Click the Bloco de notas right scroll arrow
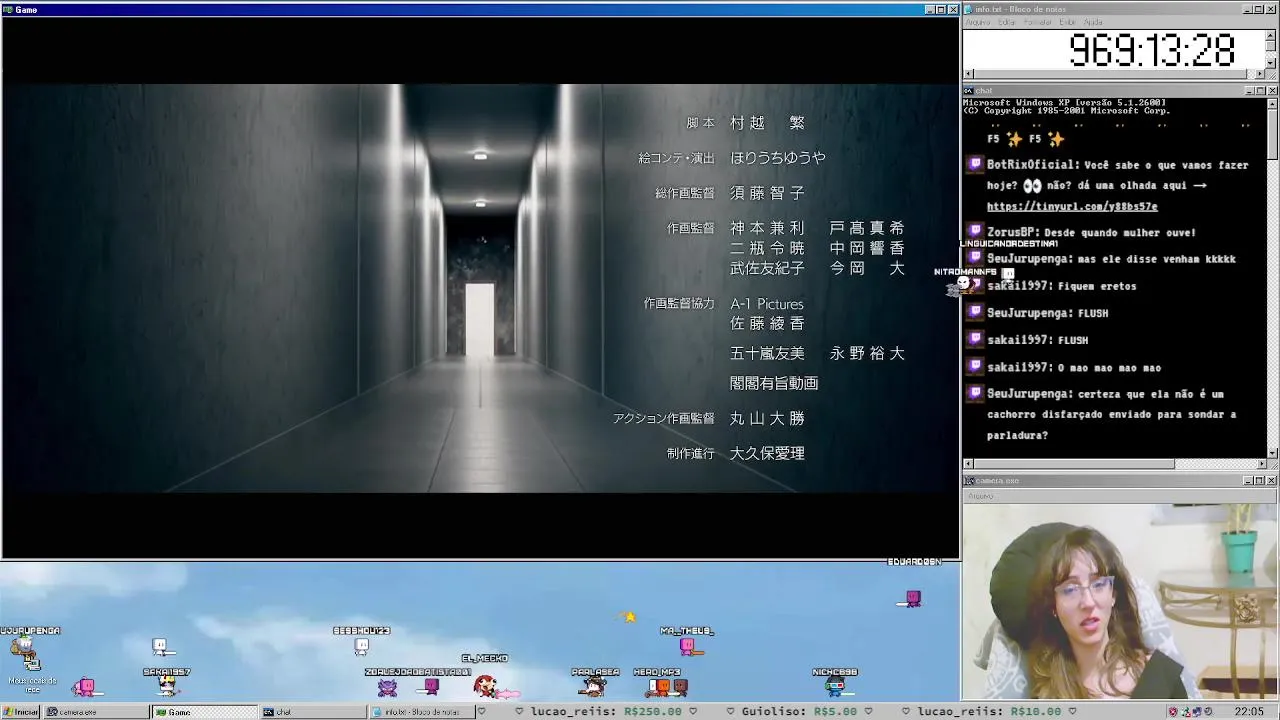 (1260, 74)
